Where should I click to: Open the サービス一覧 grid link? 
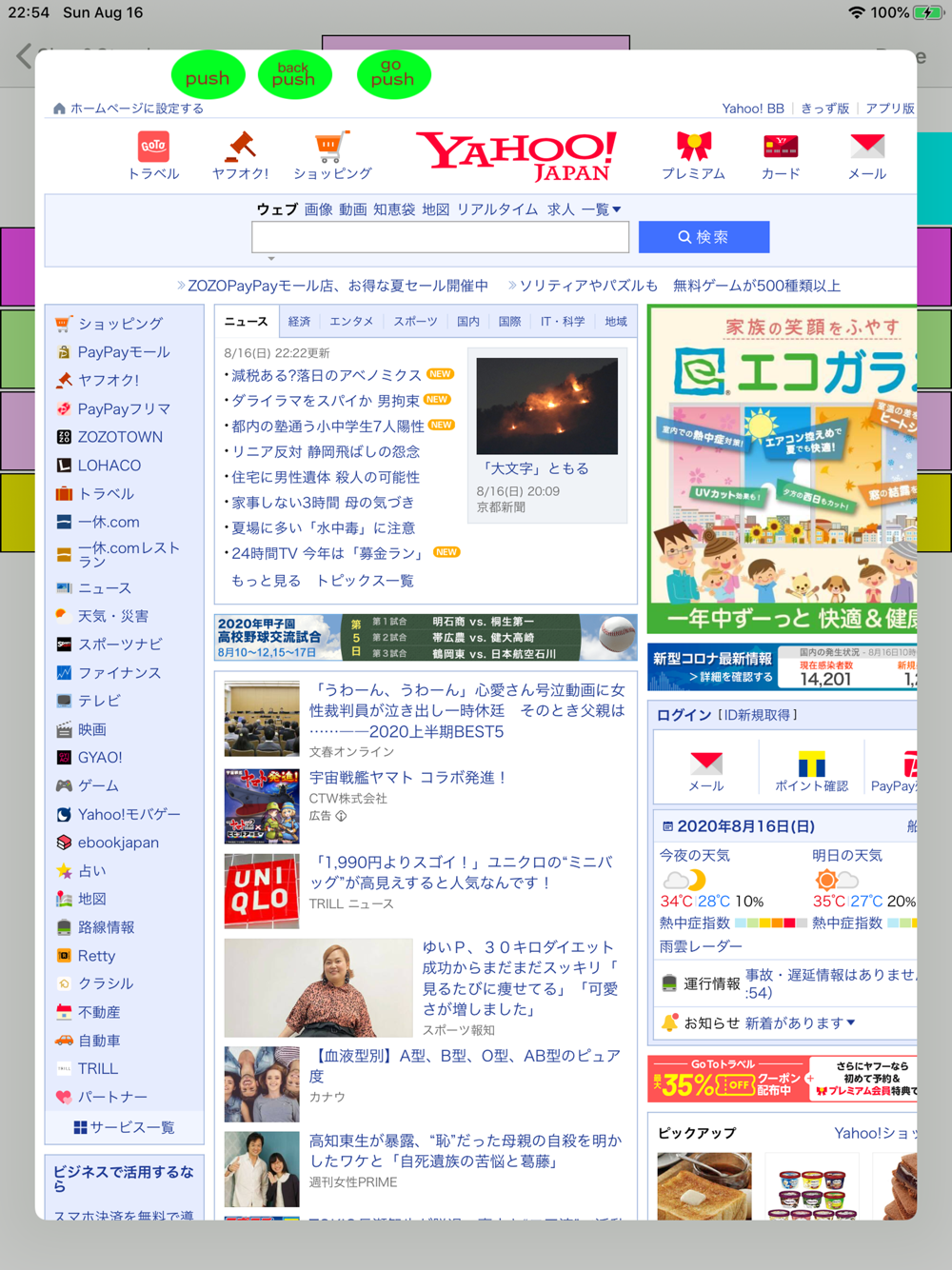click(124, 1127)
